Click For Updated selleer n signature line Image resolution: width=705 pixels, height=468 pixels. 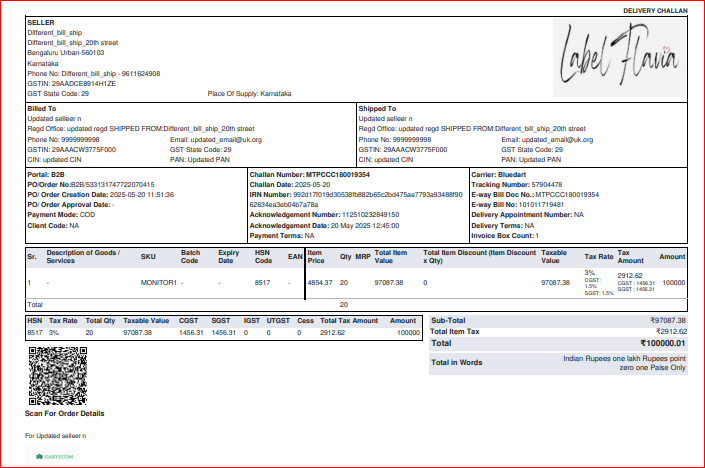55,436
